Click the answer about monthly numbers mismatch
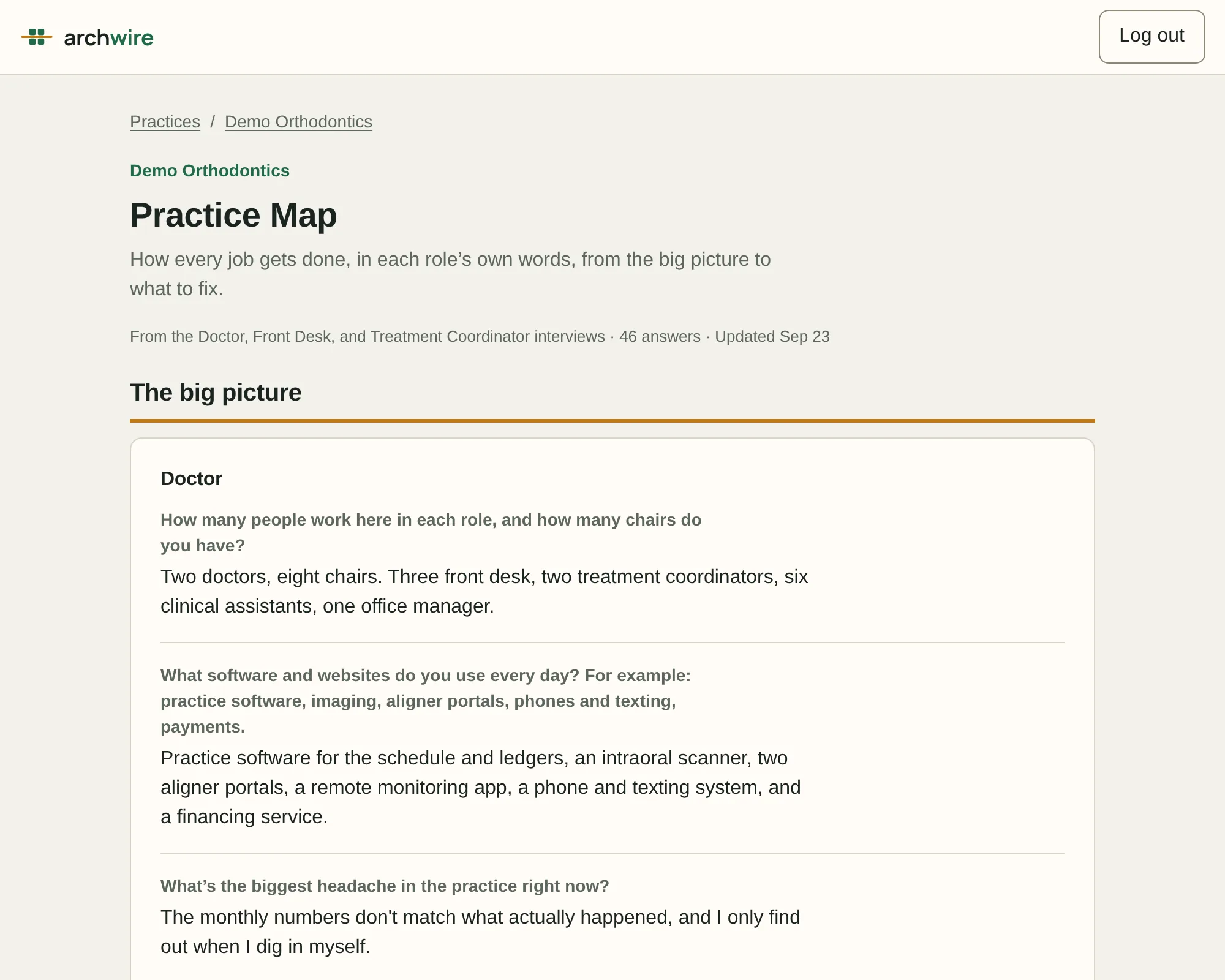This screenshot has height=980, width=1225. [x=480, y=932]
